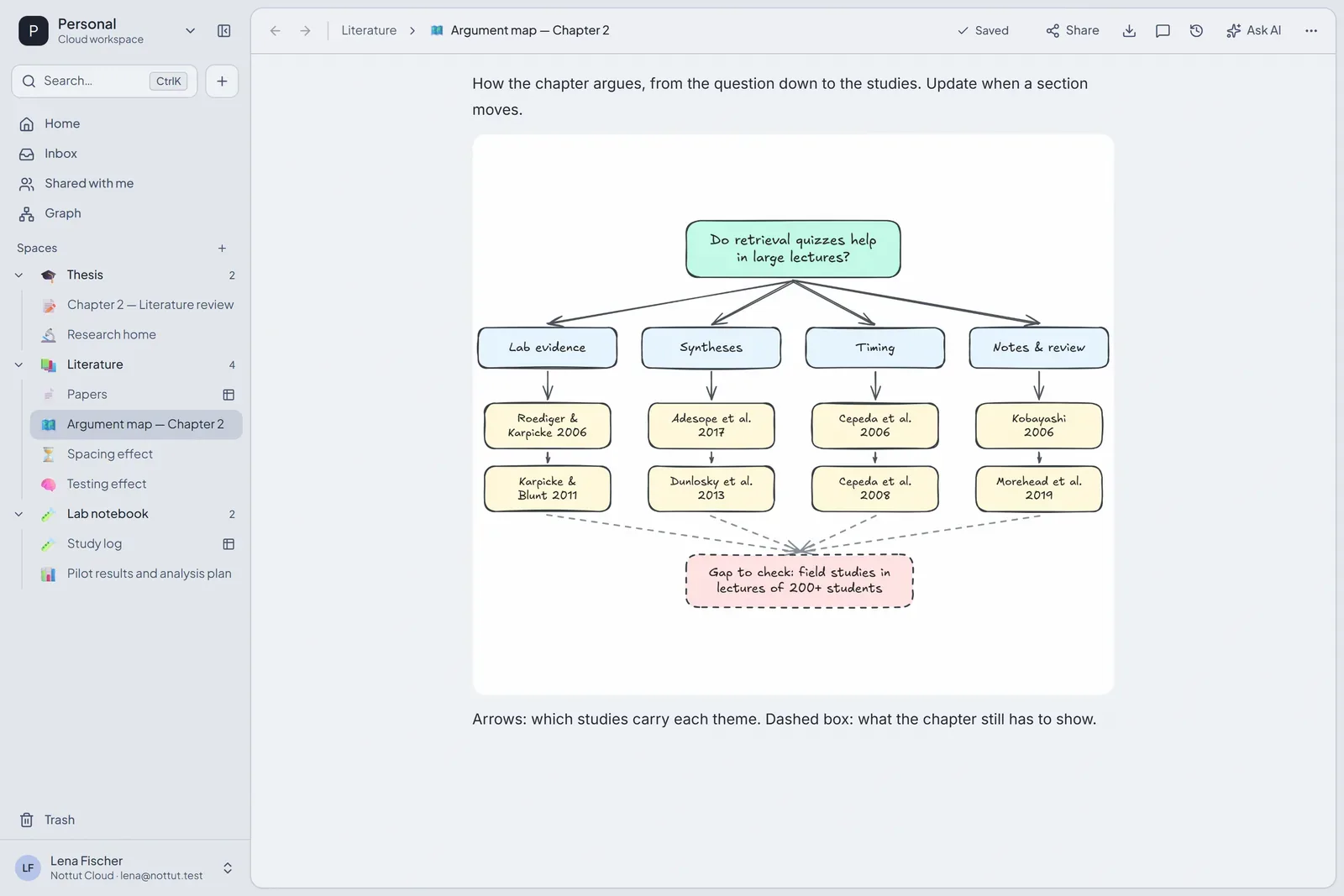Open Pilot results and analysis plan
This screenshot has width=1344, height=896.
point(136,574)
